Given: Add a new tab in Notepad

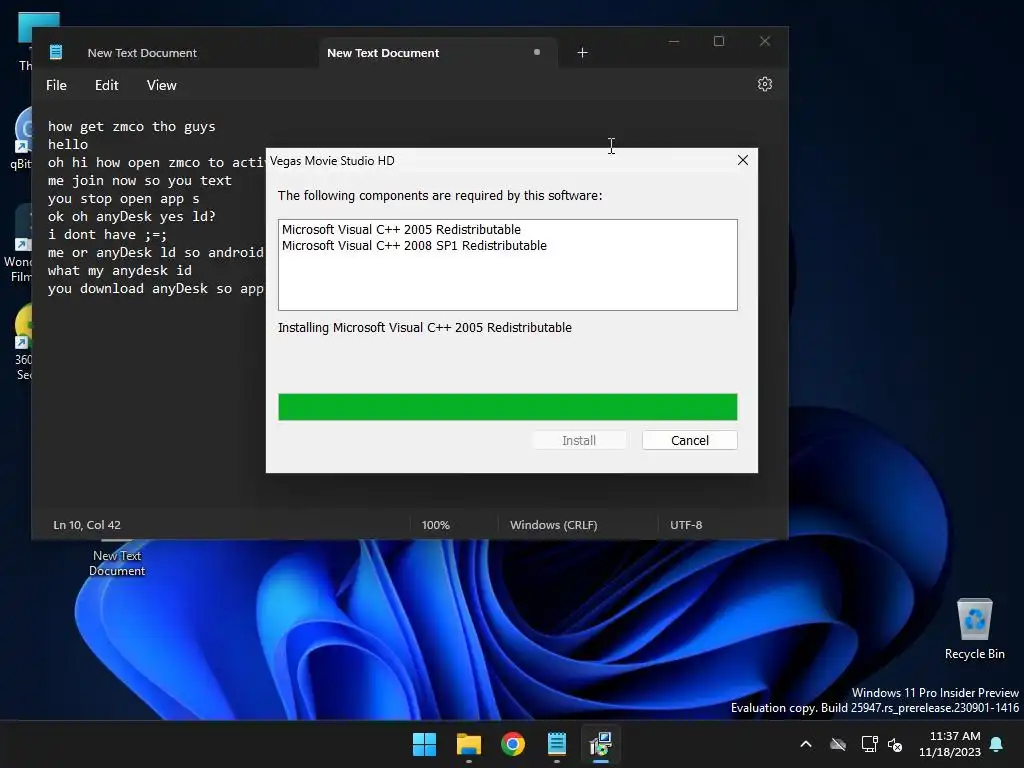Looking at the screenshot, I should point(583,53).
